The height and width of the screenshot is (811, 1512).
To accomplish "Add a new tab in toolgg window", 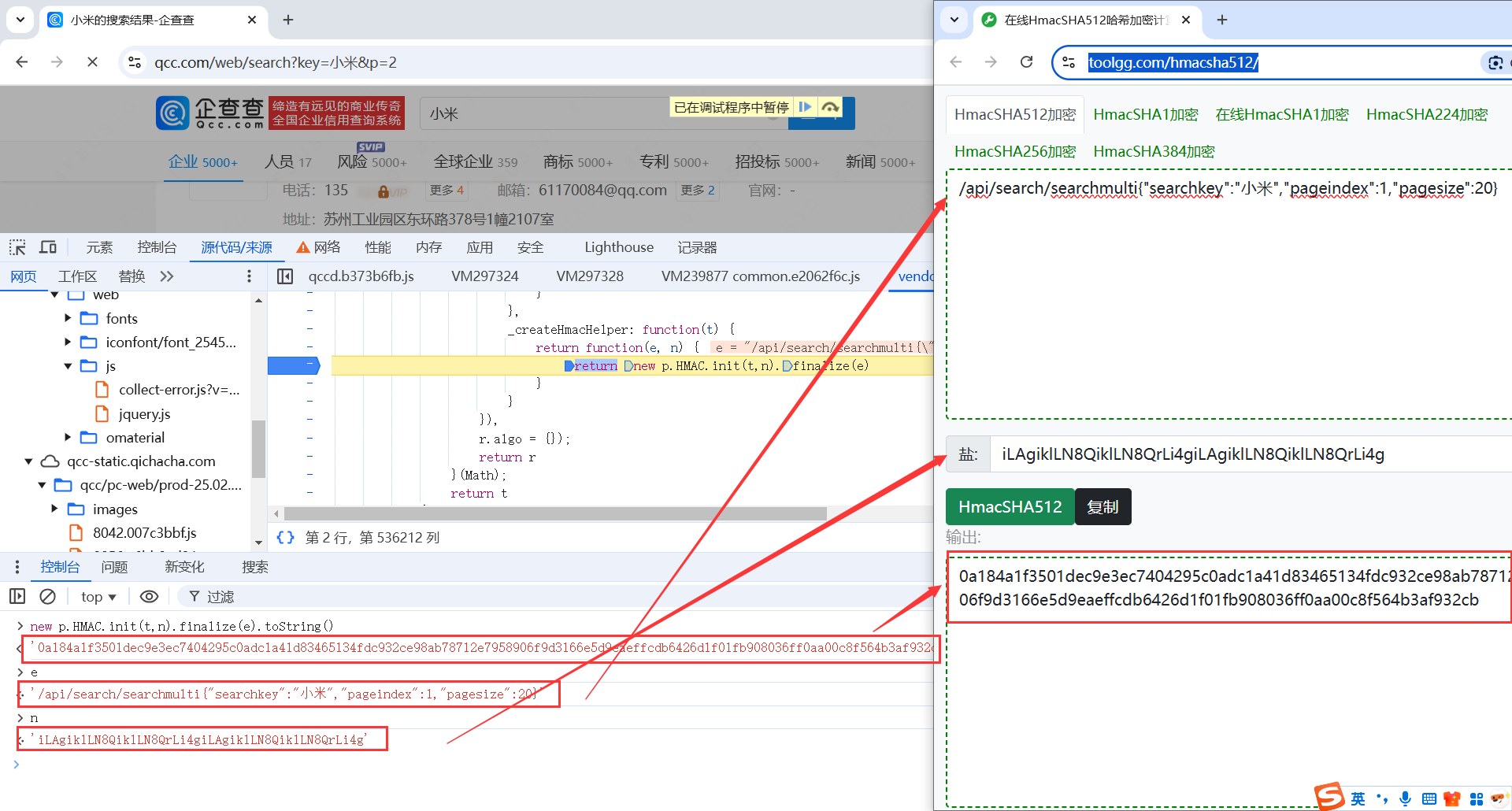I will point(1222,20).
